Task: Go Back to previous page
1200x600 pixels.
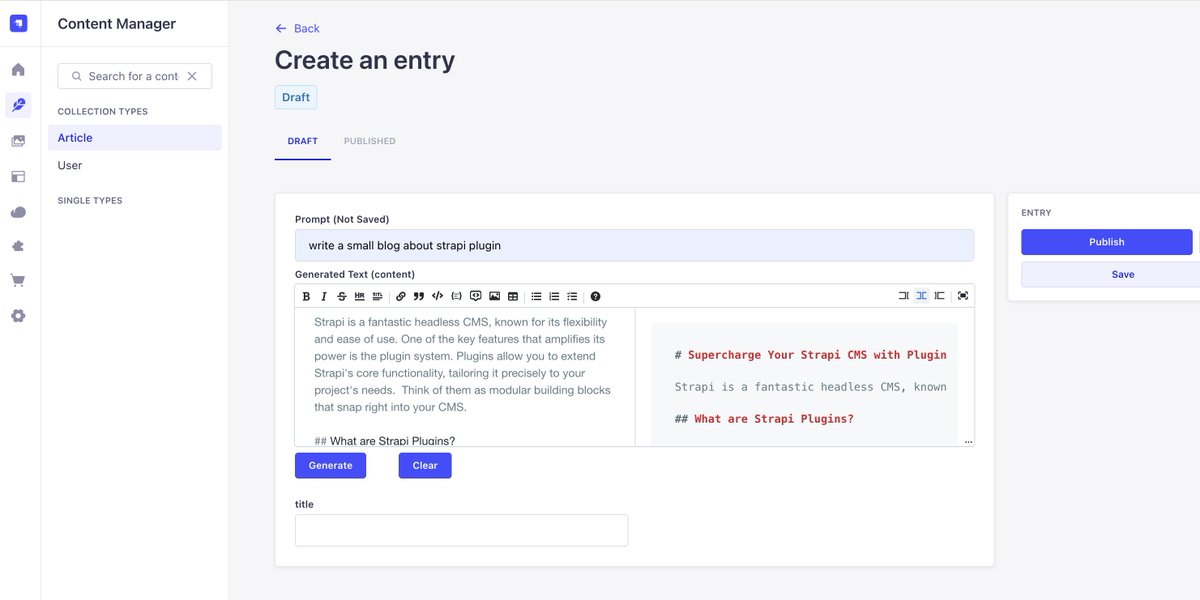Action: tap(298, 28)
